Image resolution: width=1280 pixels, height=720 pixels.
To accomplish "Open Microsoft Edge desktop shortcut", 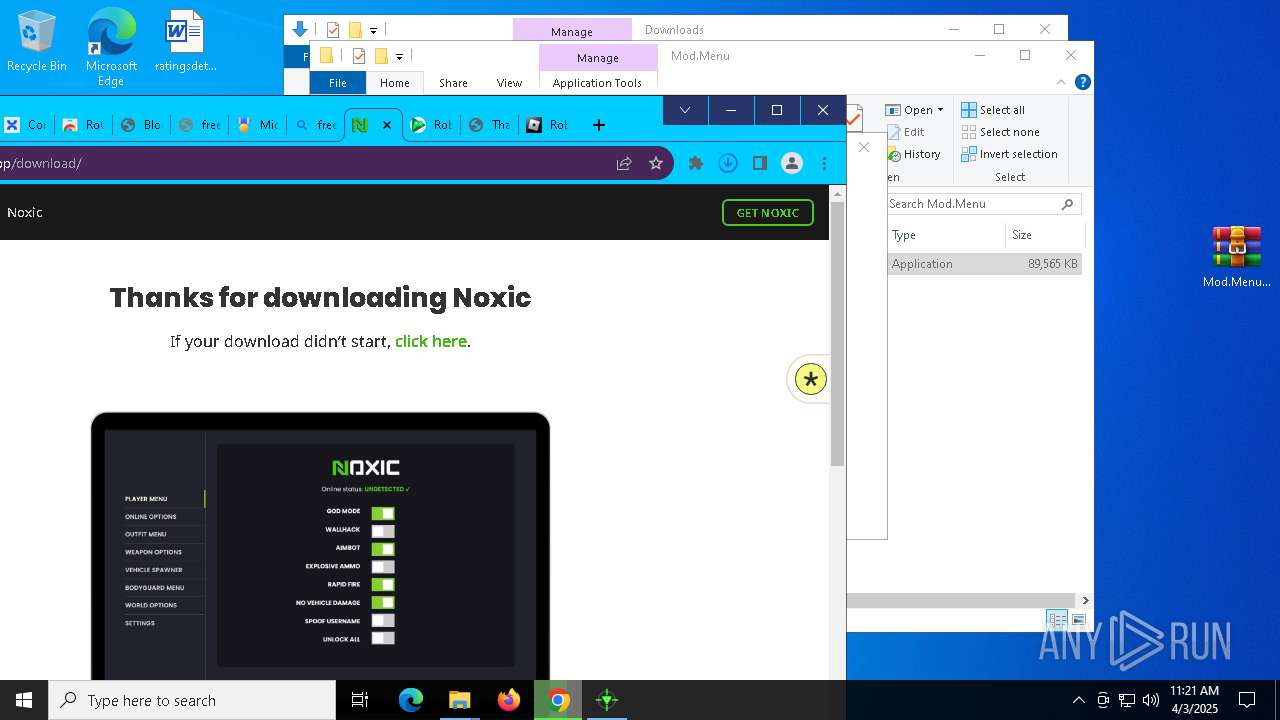I will click(111, 48).
